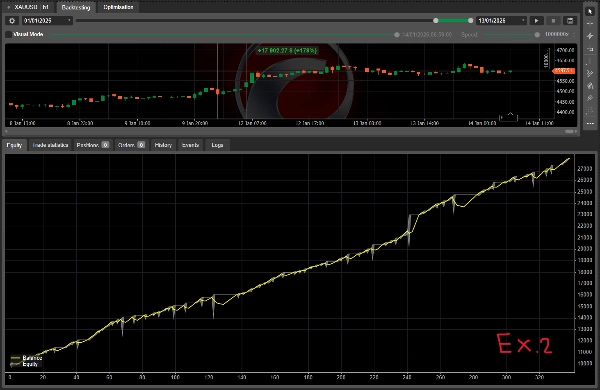Open the Logs tab
Screen dimensions: 600x390
tap(217, 145)
